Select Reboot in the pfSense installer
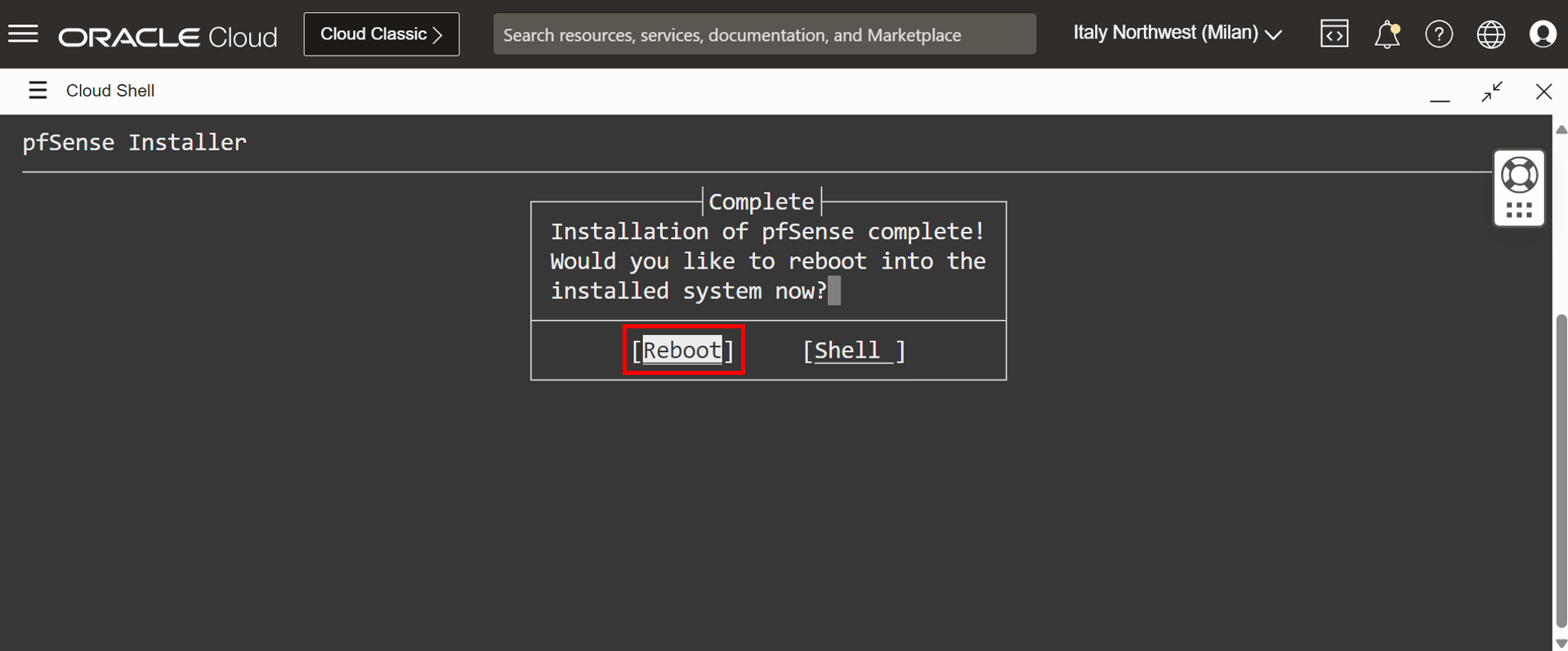This screenshot has height=651, width=1568. 683,350
